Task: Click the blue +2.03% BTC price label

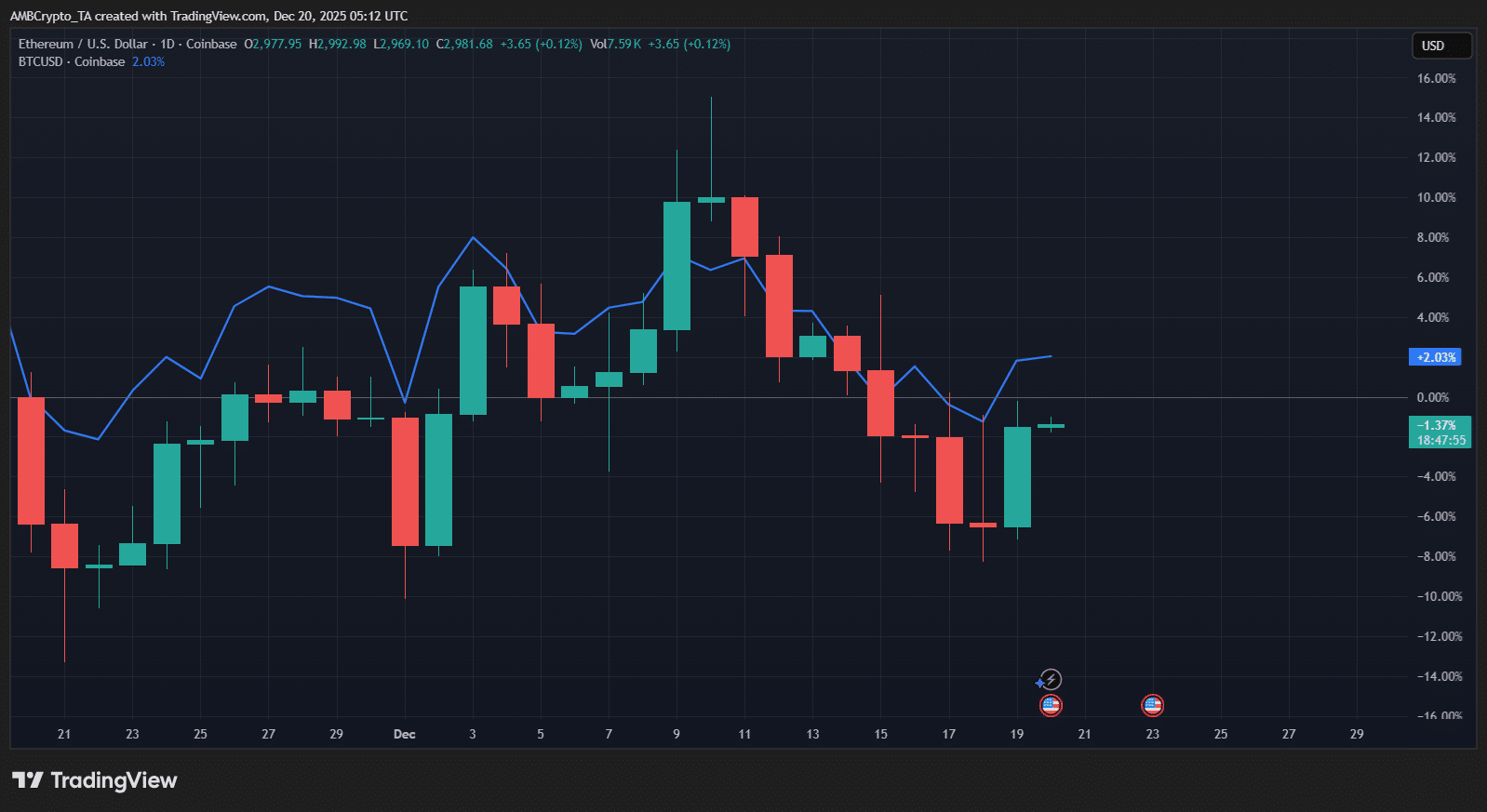Action: click(1435, 357)
